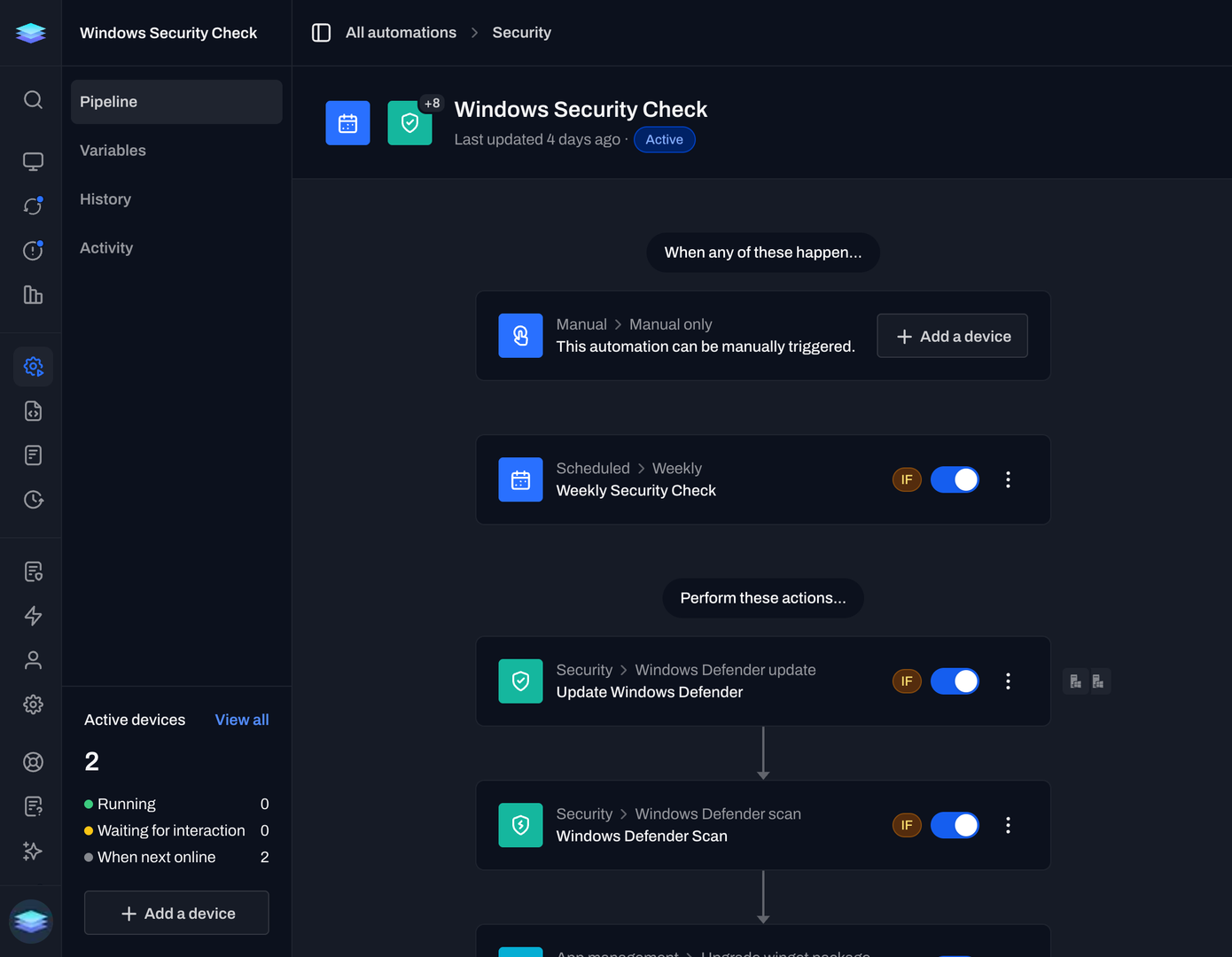
Task: Select the Activity tab
Action: click(x=176, y=248)
